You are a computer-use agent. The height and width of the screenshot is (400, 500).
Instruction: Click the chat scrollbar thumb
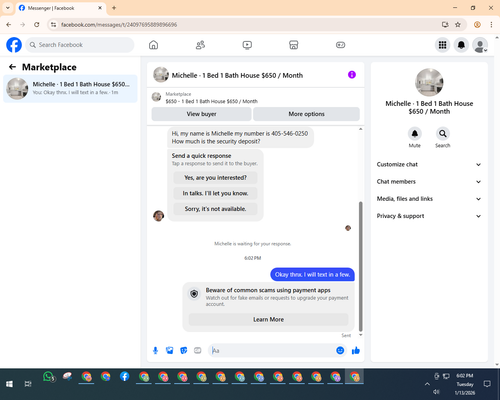coord(360,267)
